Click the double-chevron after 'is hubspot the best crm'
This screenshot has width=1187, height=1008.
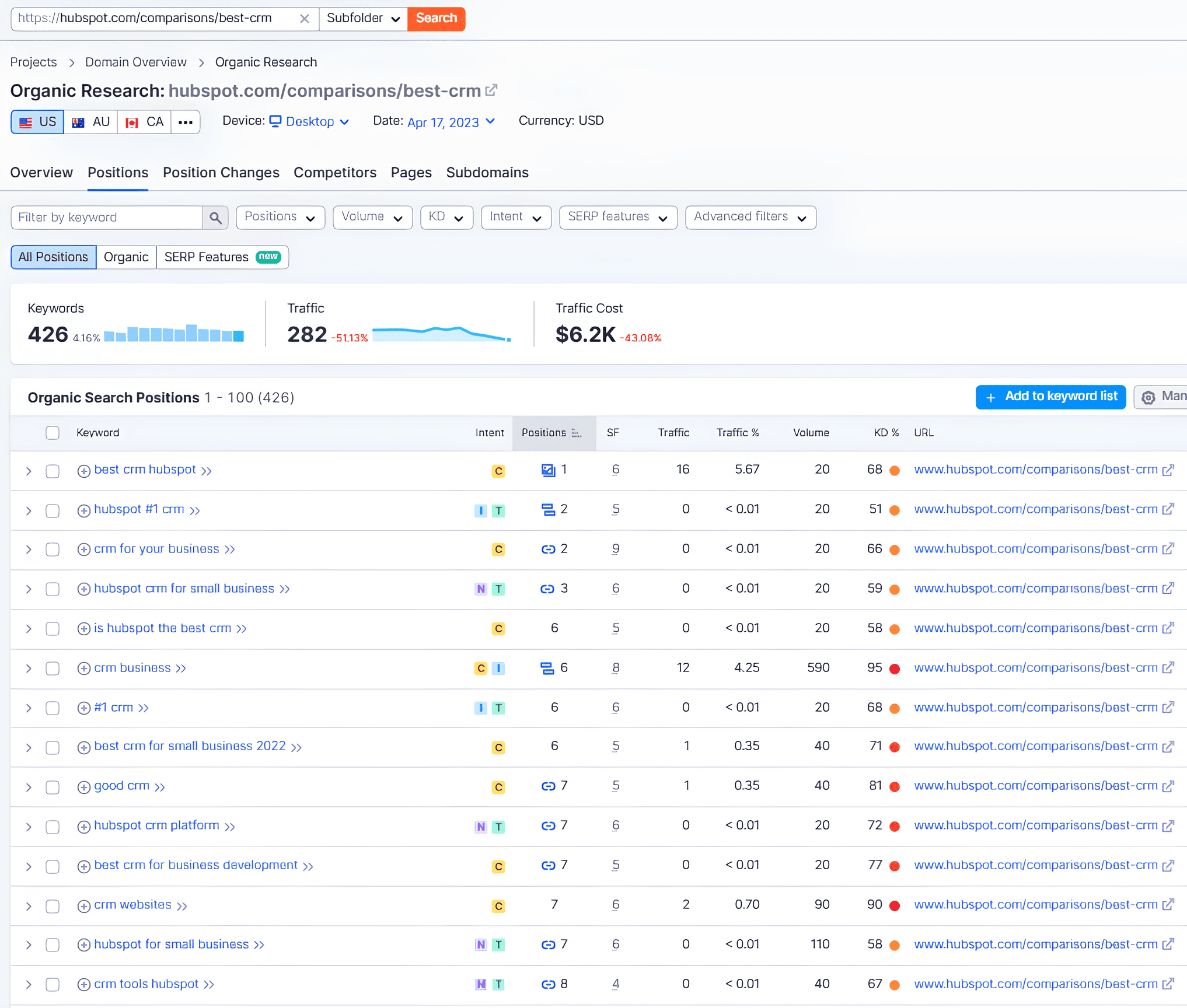242,629
